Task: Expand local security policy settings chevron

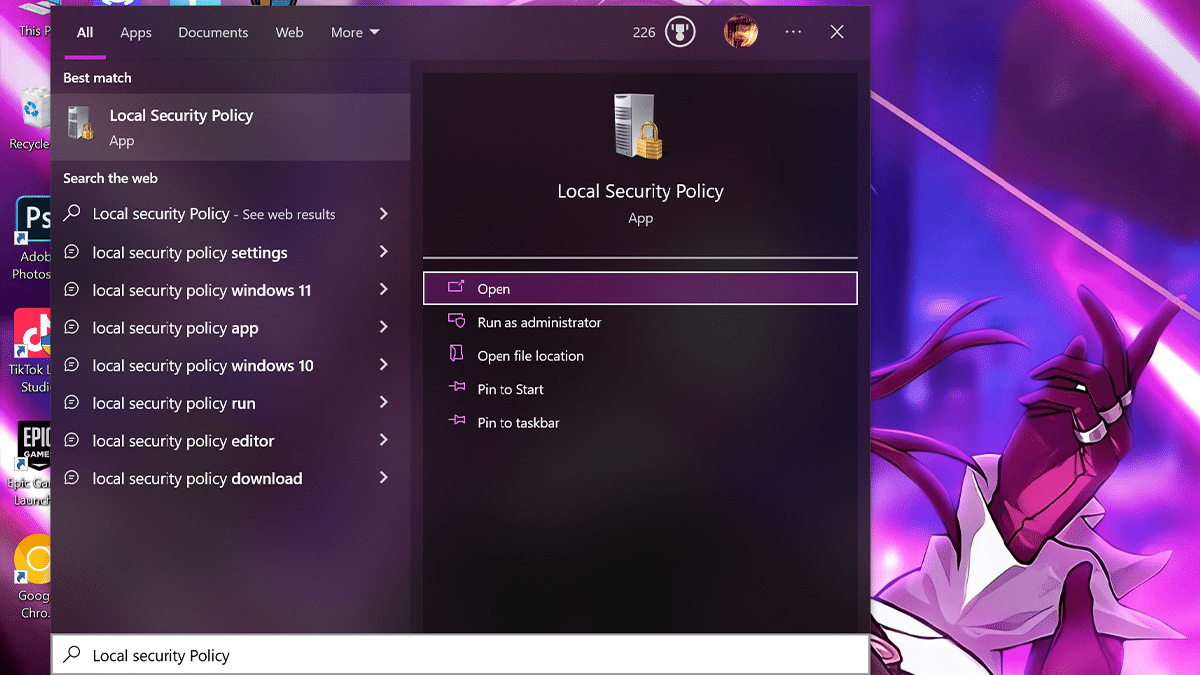Action: 384,252
